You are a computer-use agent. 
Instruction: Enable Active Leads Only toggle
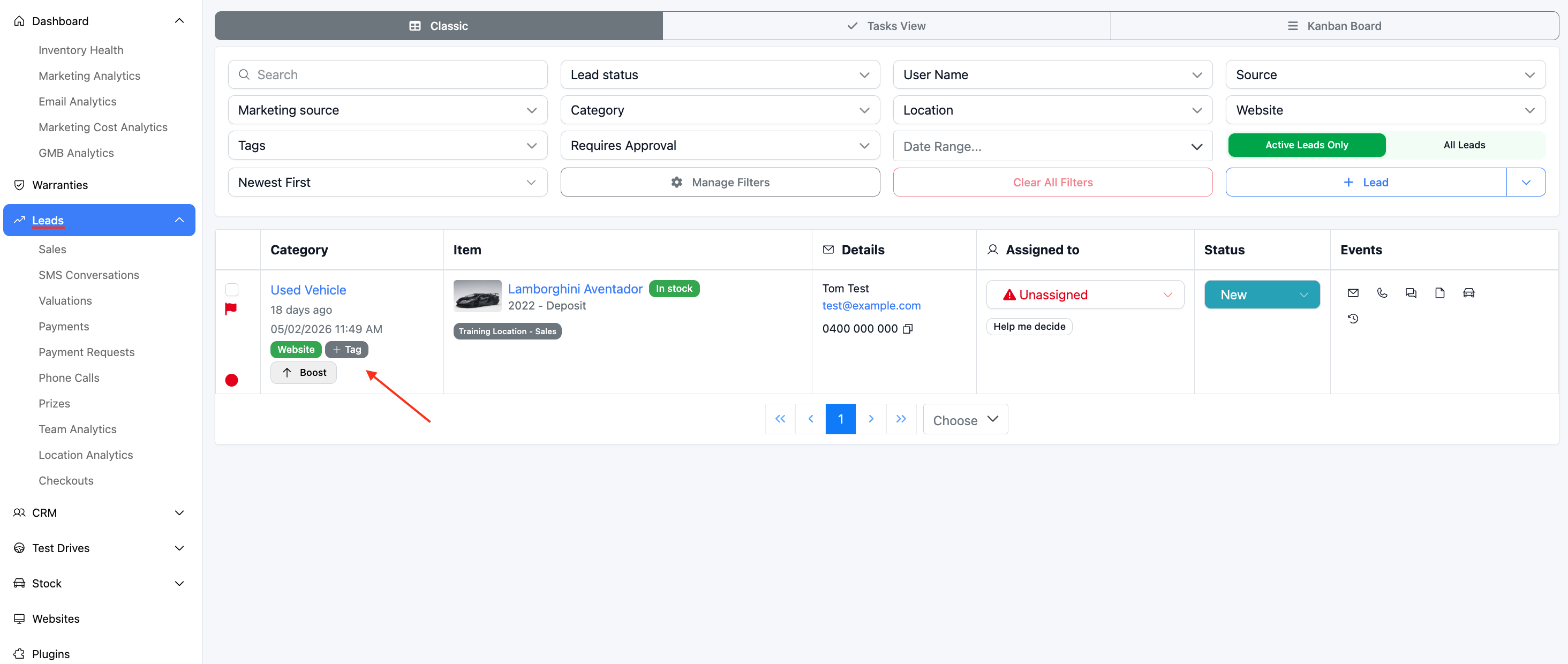click(1306, 145)
